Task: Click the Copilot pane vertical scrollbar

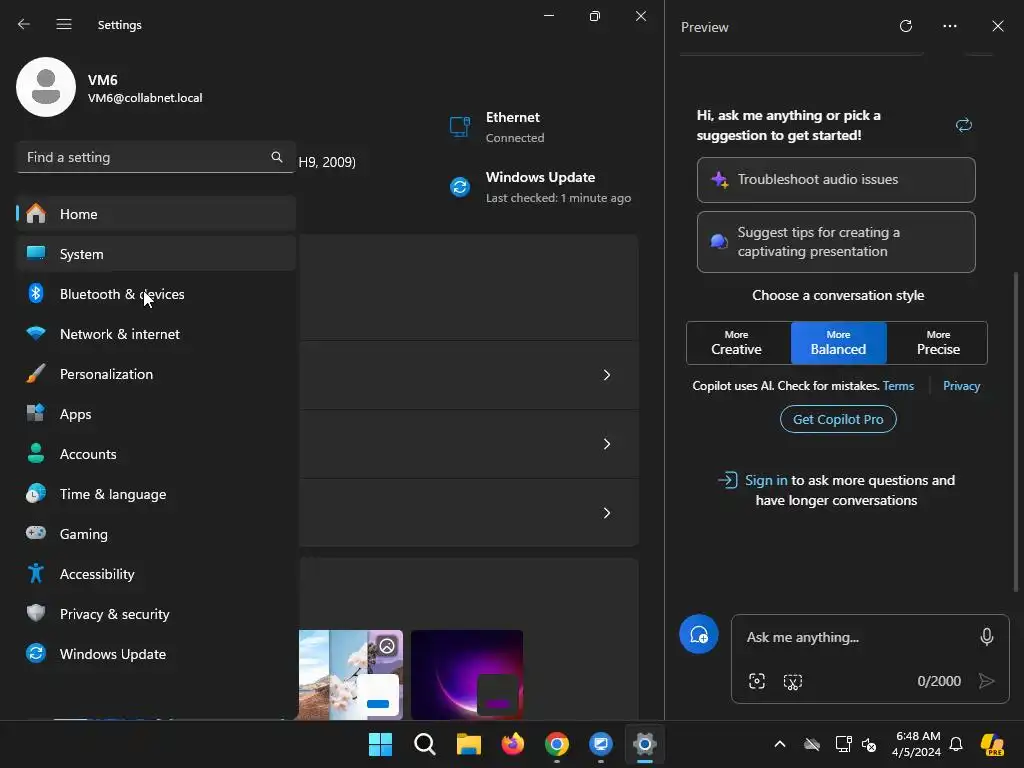Action: 1016,431
